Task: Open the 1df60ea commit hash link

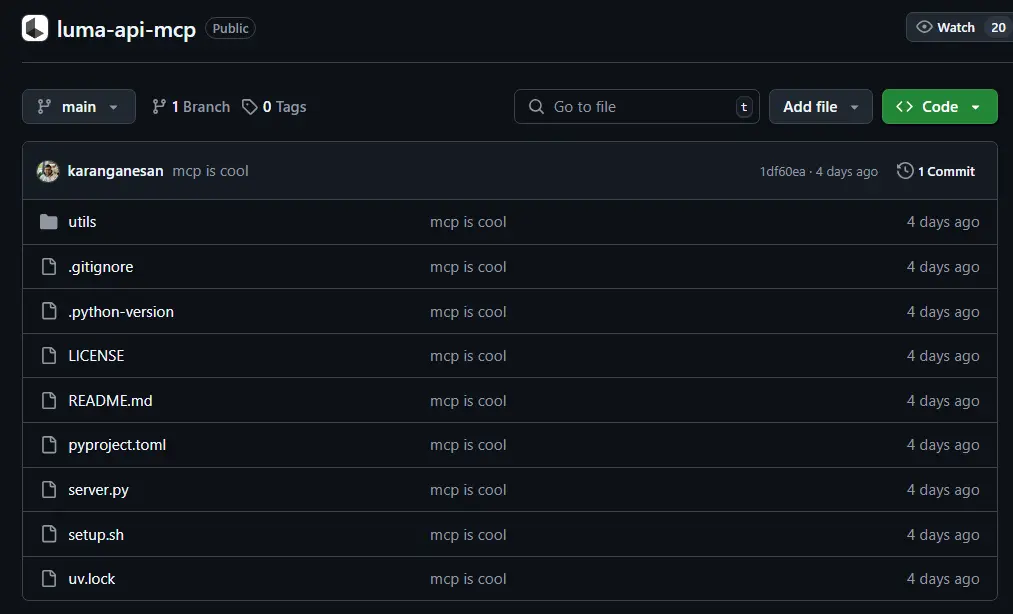Action: (x=782, y=172)
